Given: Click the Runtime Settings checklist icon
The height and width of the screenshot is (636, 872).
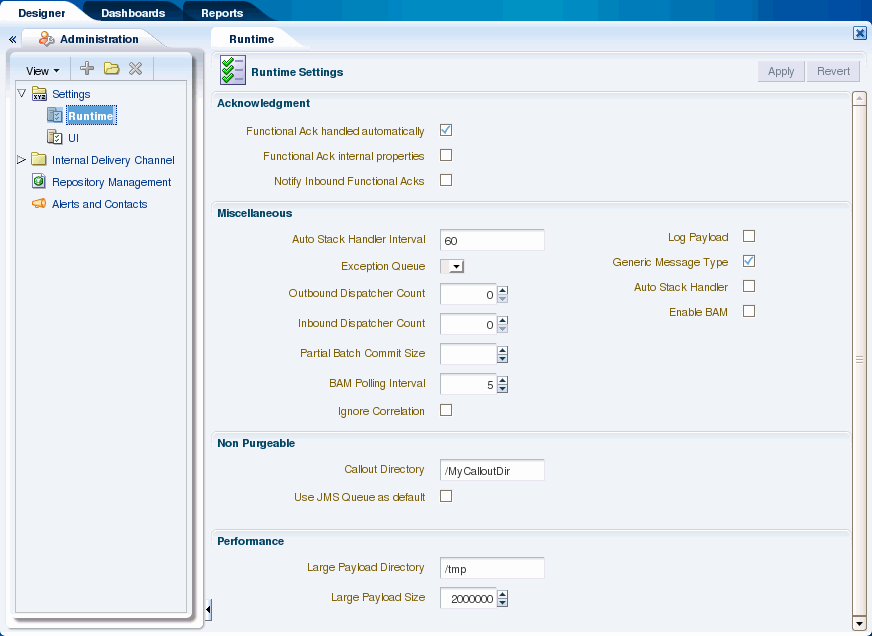Looking at the screenshot, I should pos(232,70).
